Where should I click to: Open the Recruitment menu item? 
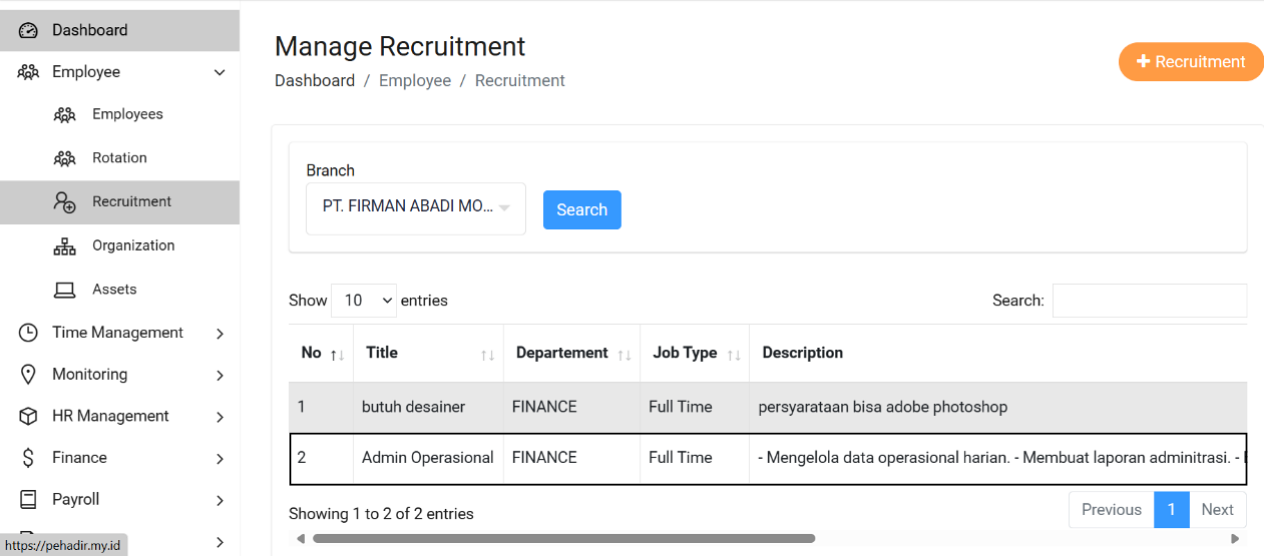[131, 202]
